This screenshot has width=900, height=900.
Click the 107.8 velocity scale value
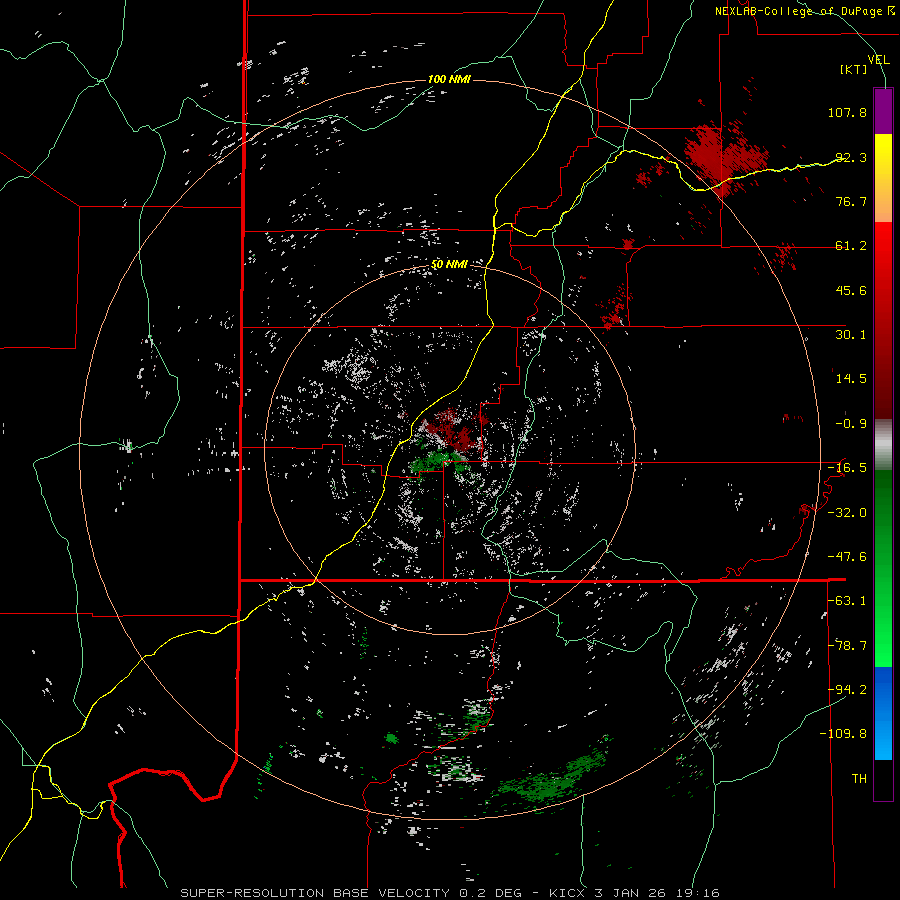[x=847, y=112]
